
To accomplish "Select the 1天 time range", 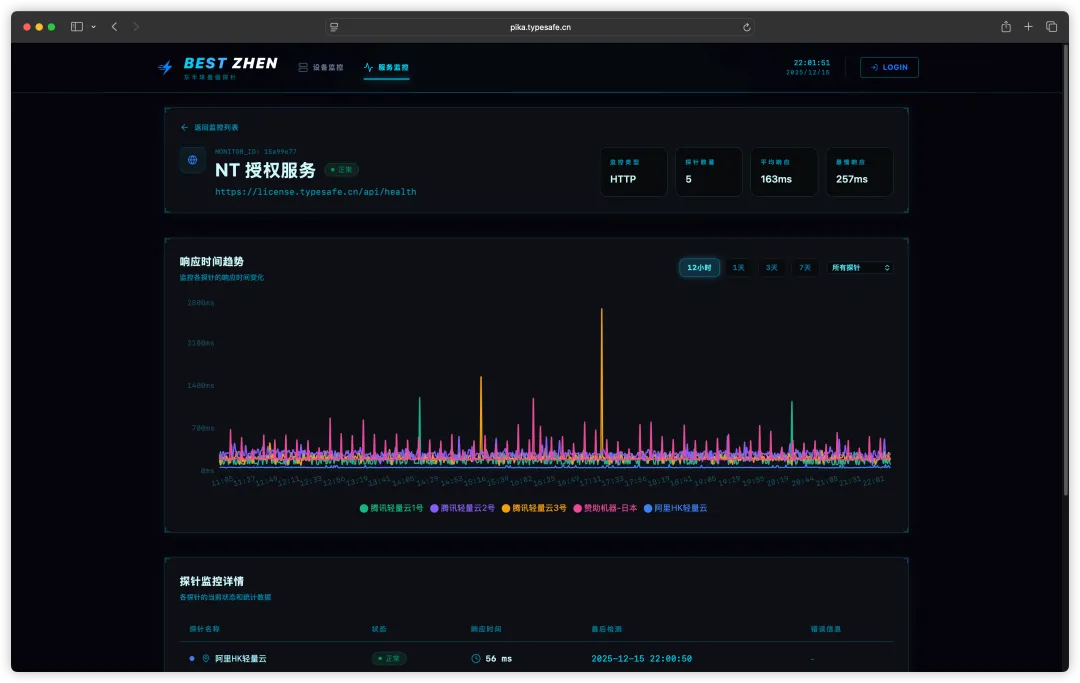I will (738, 268).
